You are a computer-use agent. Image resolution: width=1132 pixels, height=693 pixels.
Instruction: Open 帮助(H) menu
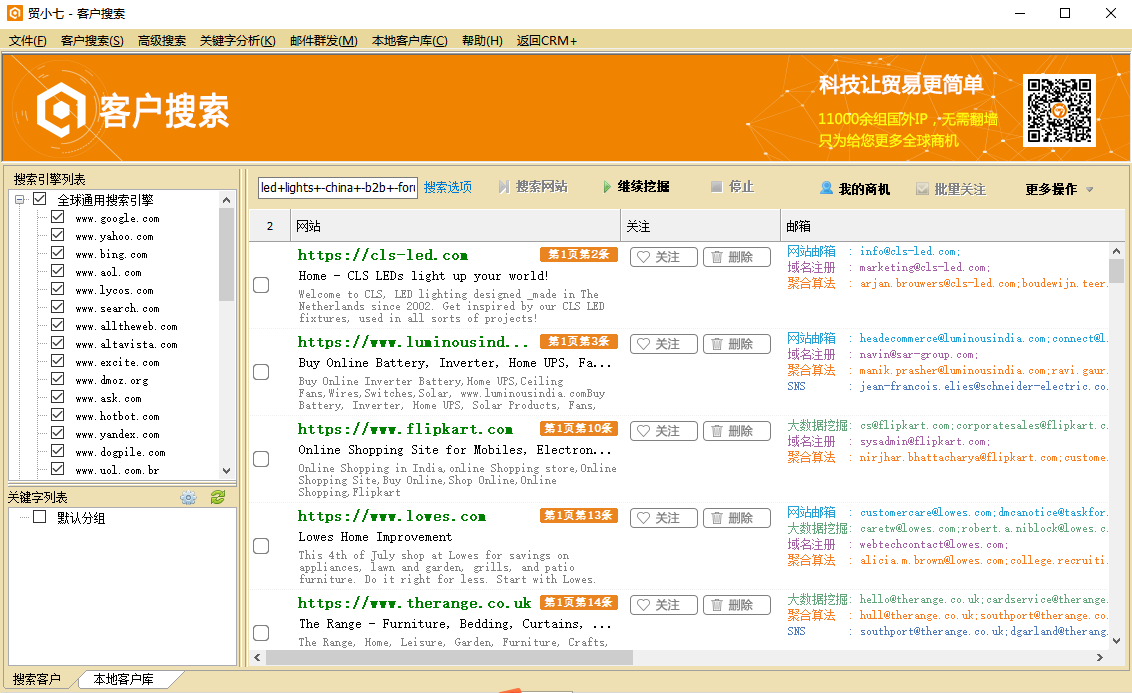(482, 40)
